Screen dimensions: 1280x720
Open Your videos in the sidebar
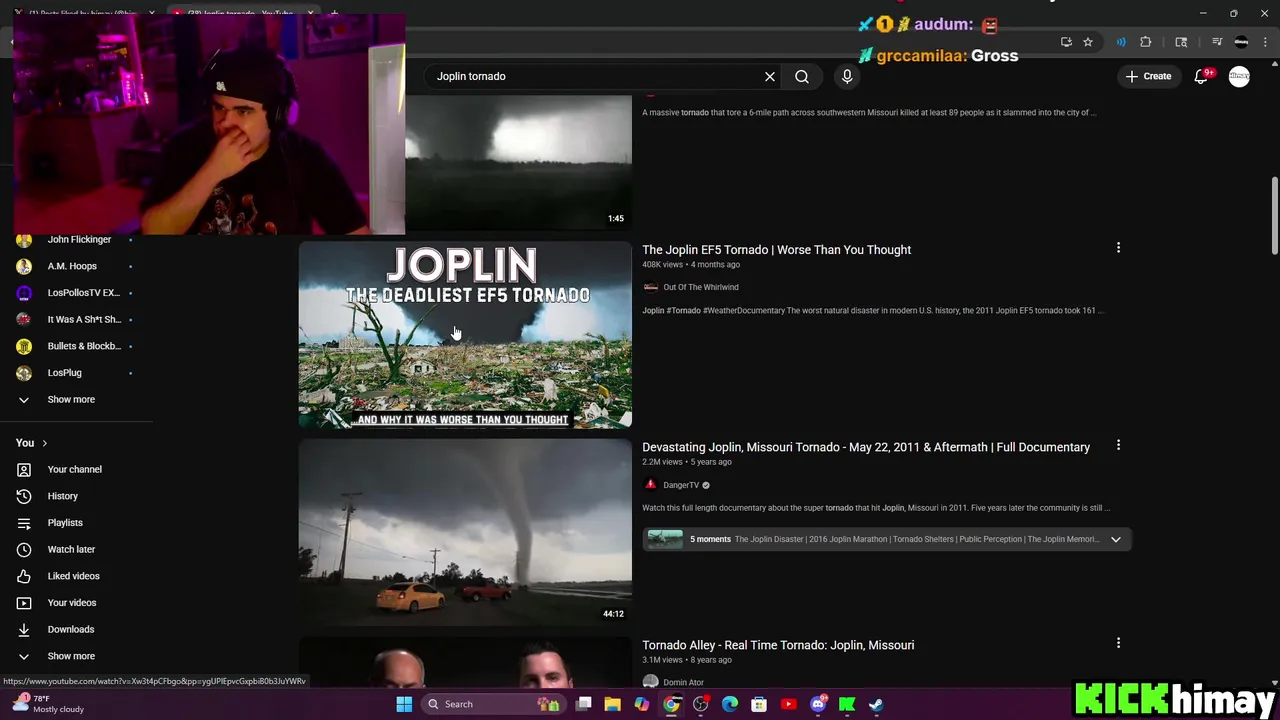coord(72,603)
